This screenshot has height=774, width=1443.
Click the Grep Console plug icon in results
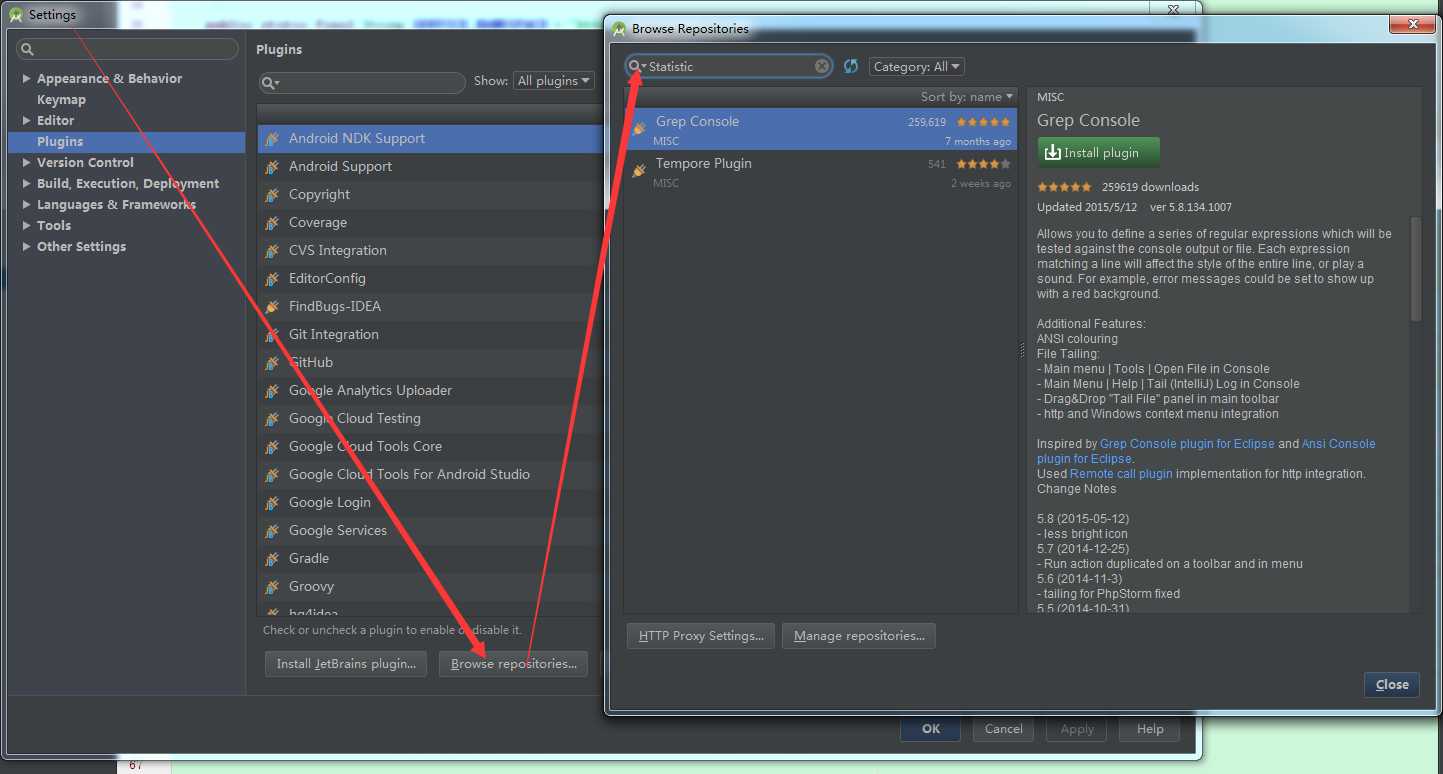[639, 129]
